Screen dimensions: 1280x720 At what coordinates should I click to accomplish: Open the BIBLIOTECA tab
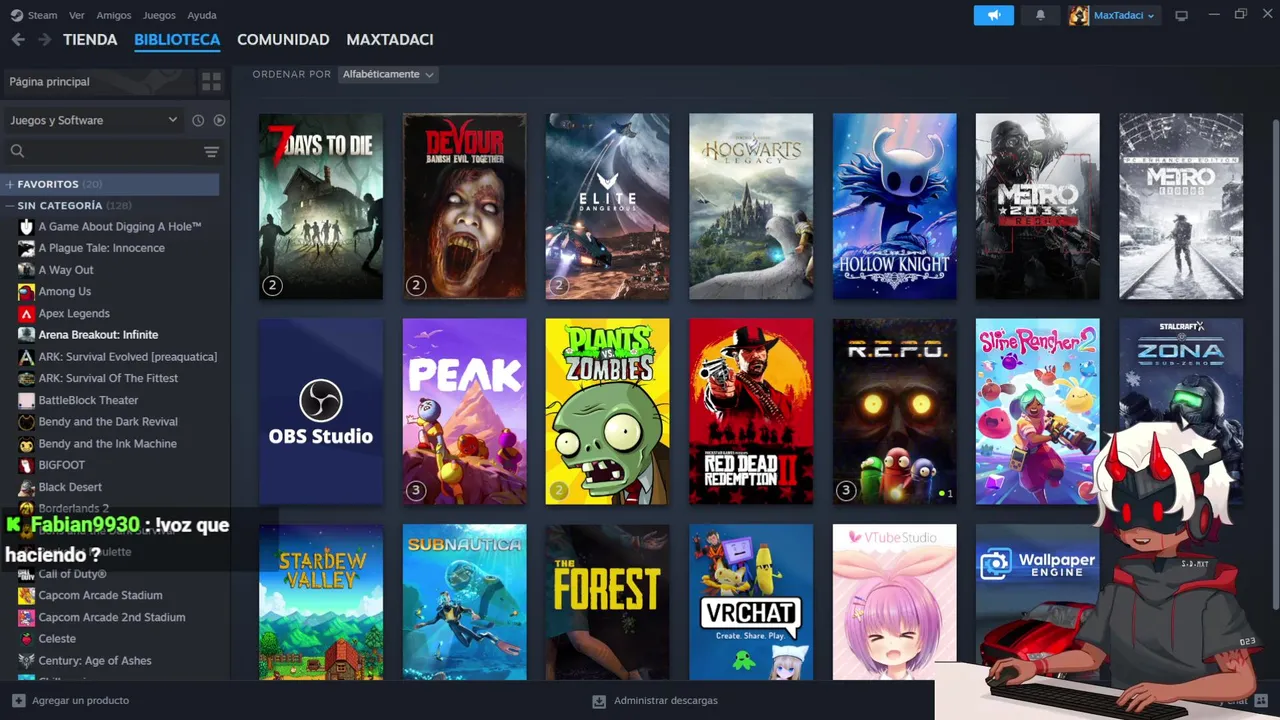tap(177, 40)
